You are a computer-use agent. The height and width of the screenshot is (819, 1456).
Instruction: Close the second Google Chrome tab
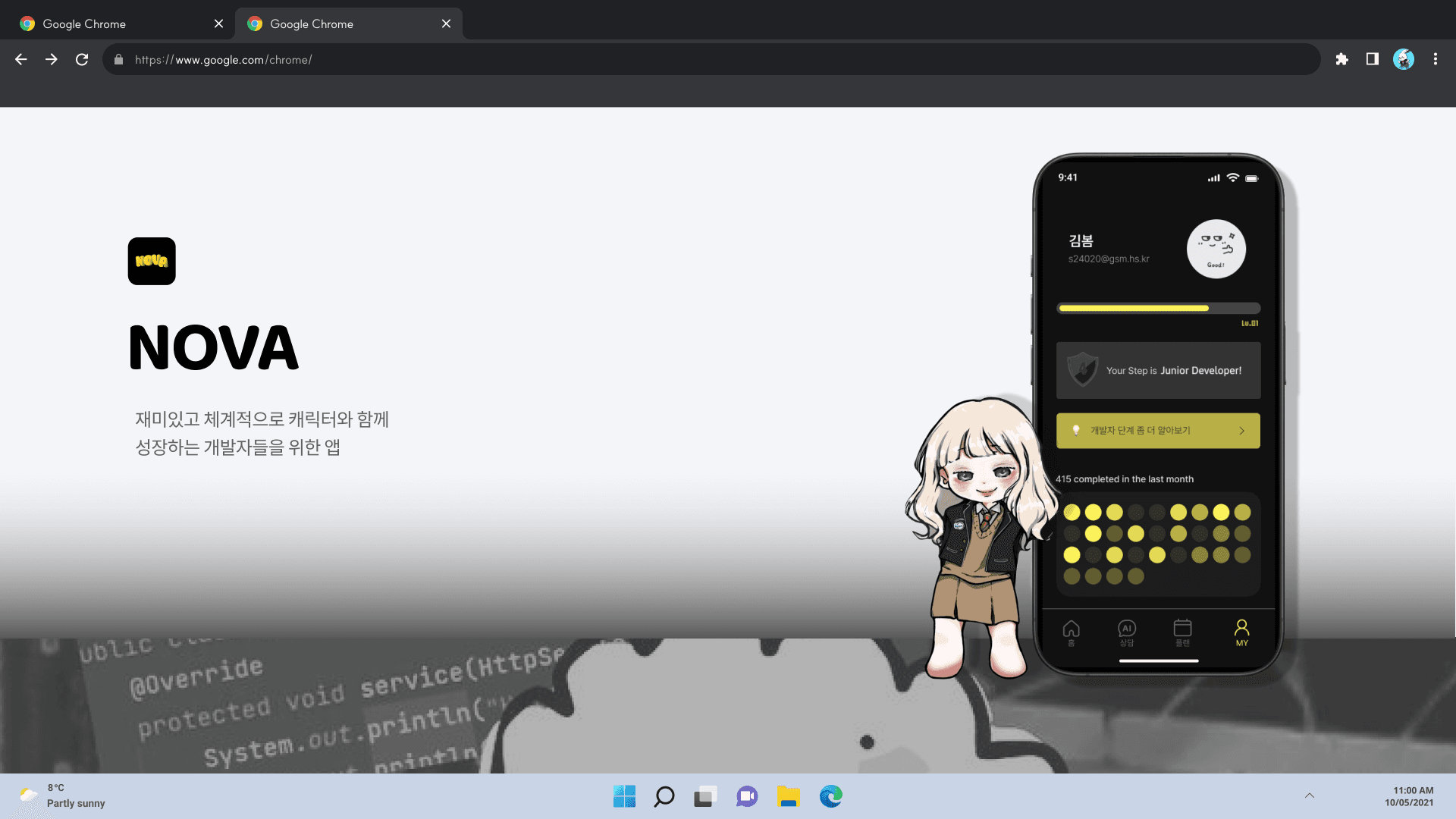446,24
